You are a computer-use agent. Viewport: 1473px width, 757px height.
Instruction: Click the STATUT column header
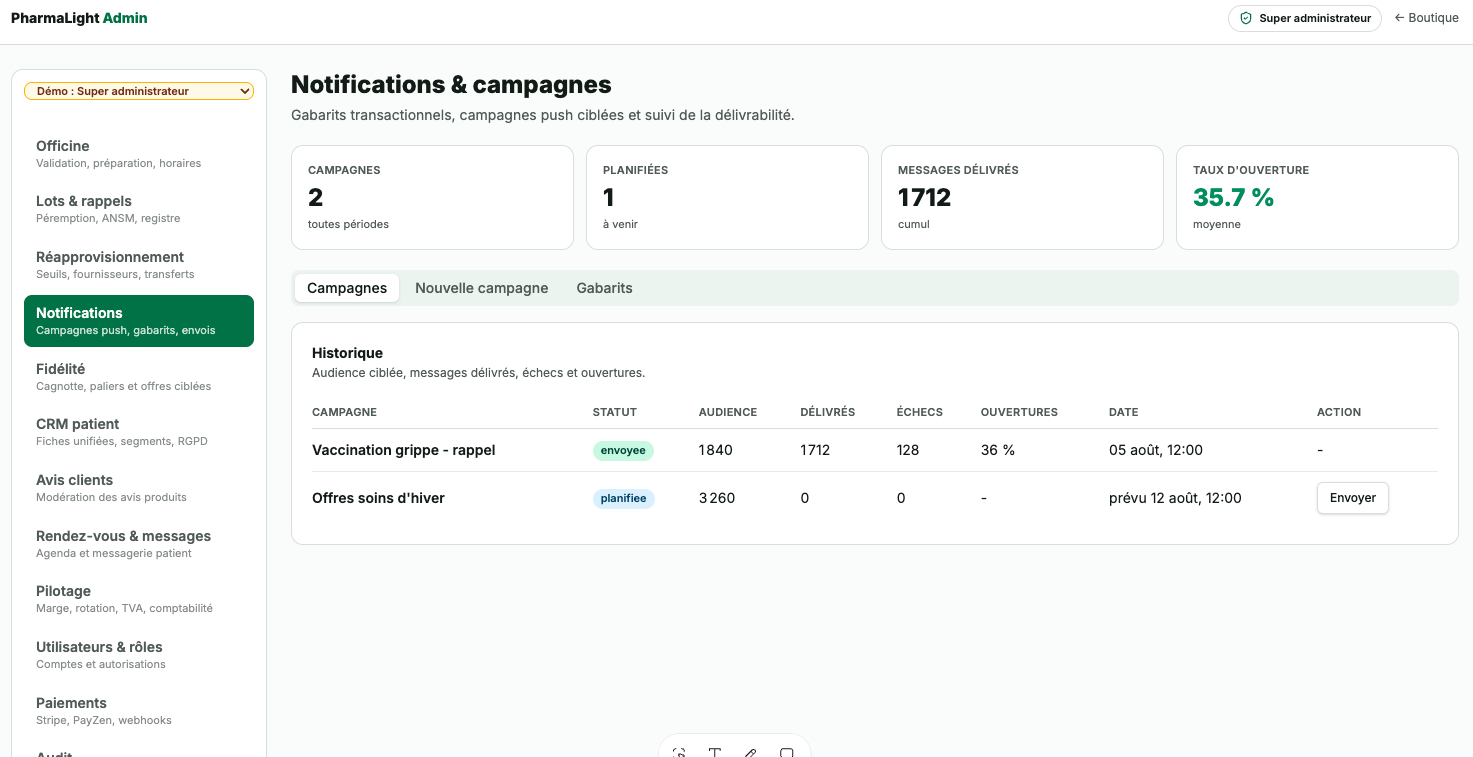(615, 412)
